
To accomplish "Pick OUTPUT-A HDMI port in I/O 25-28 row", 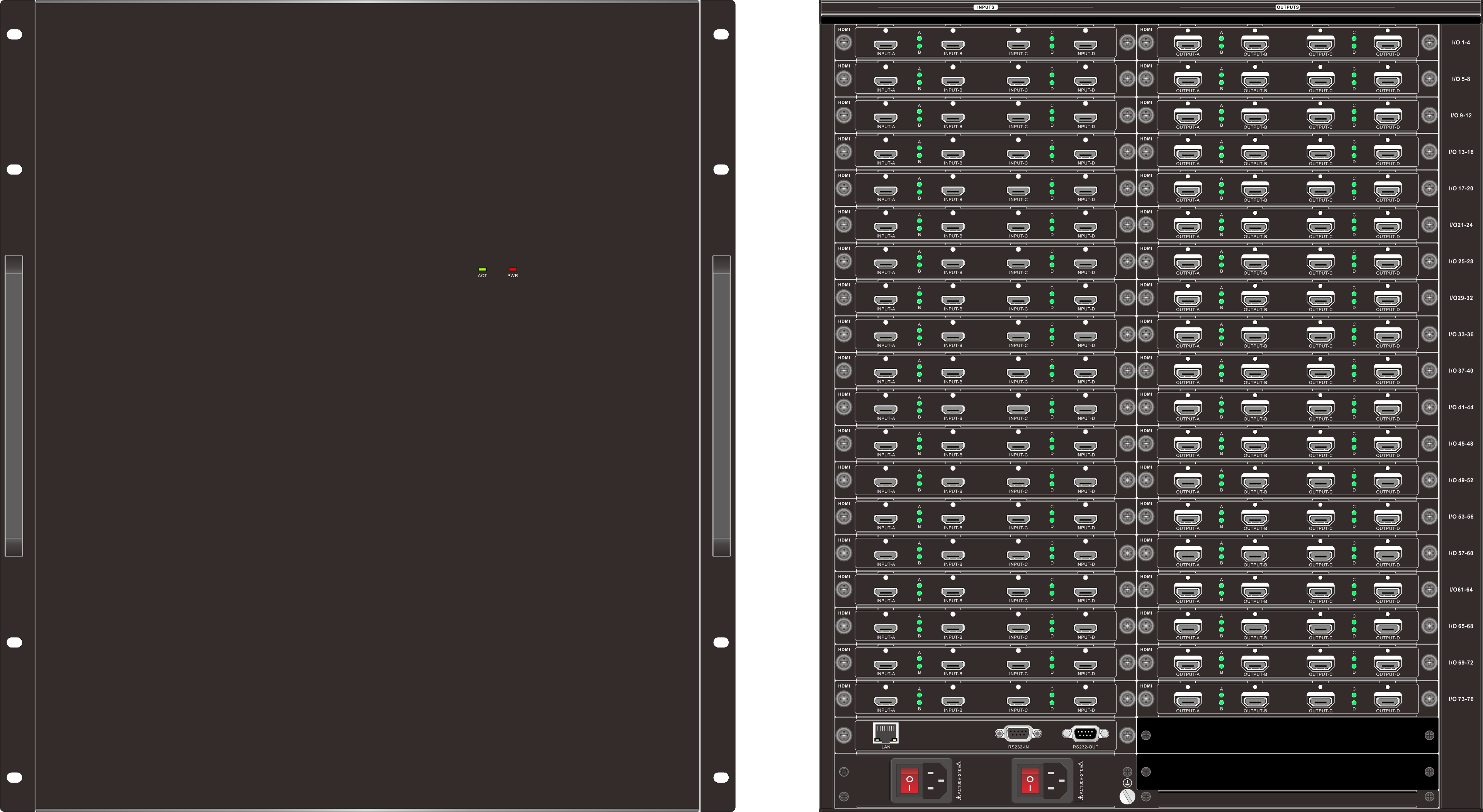I will (x=1188, y=263).
